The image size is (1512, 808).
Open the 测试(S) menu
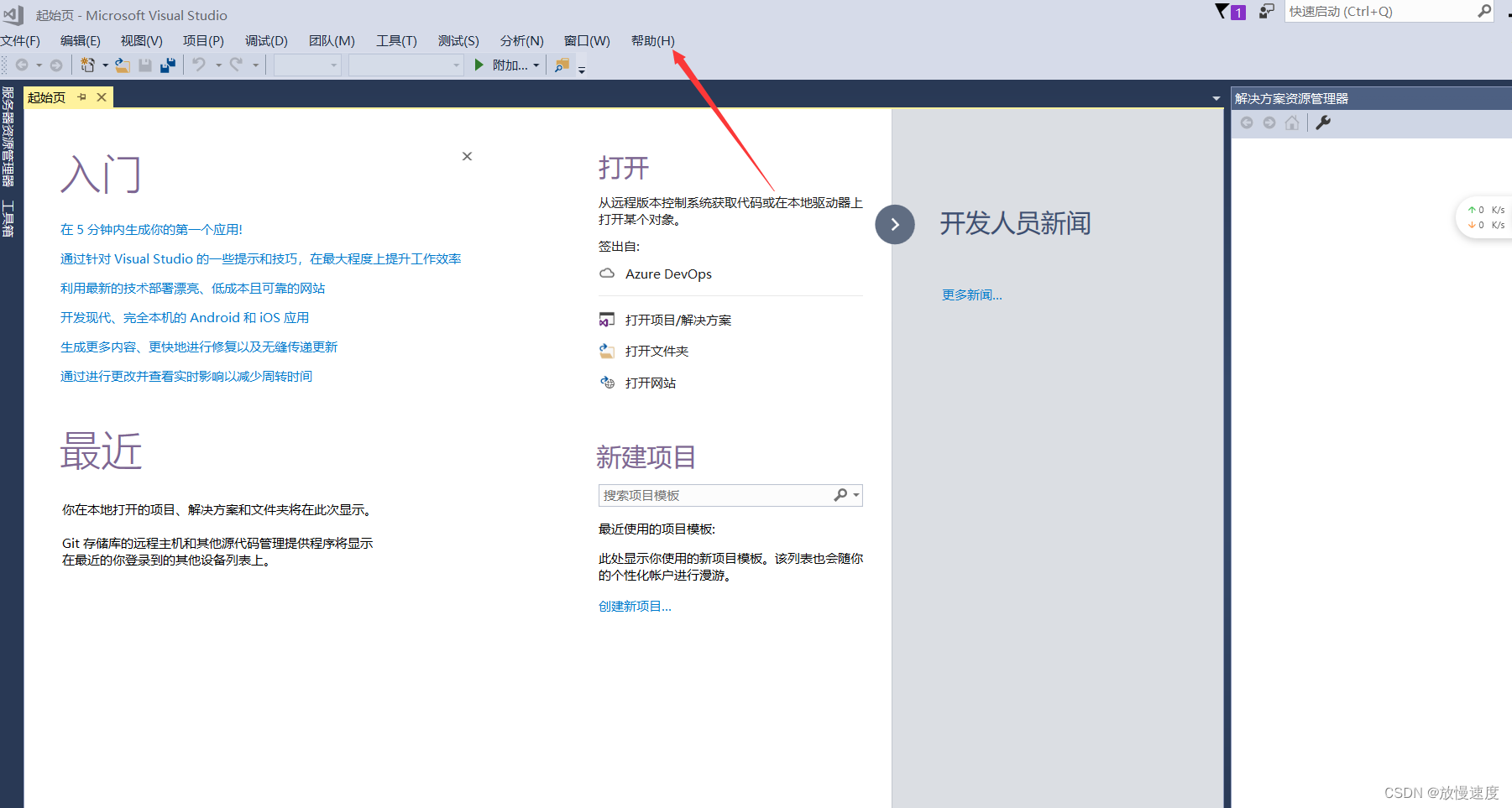point(458,40)
